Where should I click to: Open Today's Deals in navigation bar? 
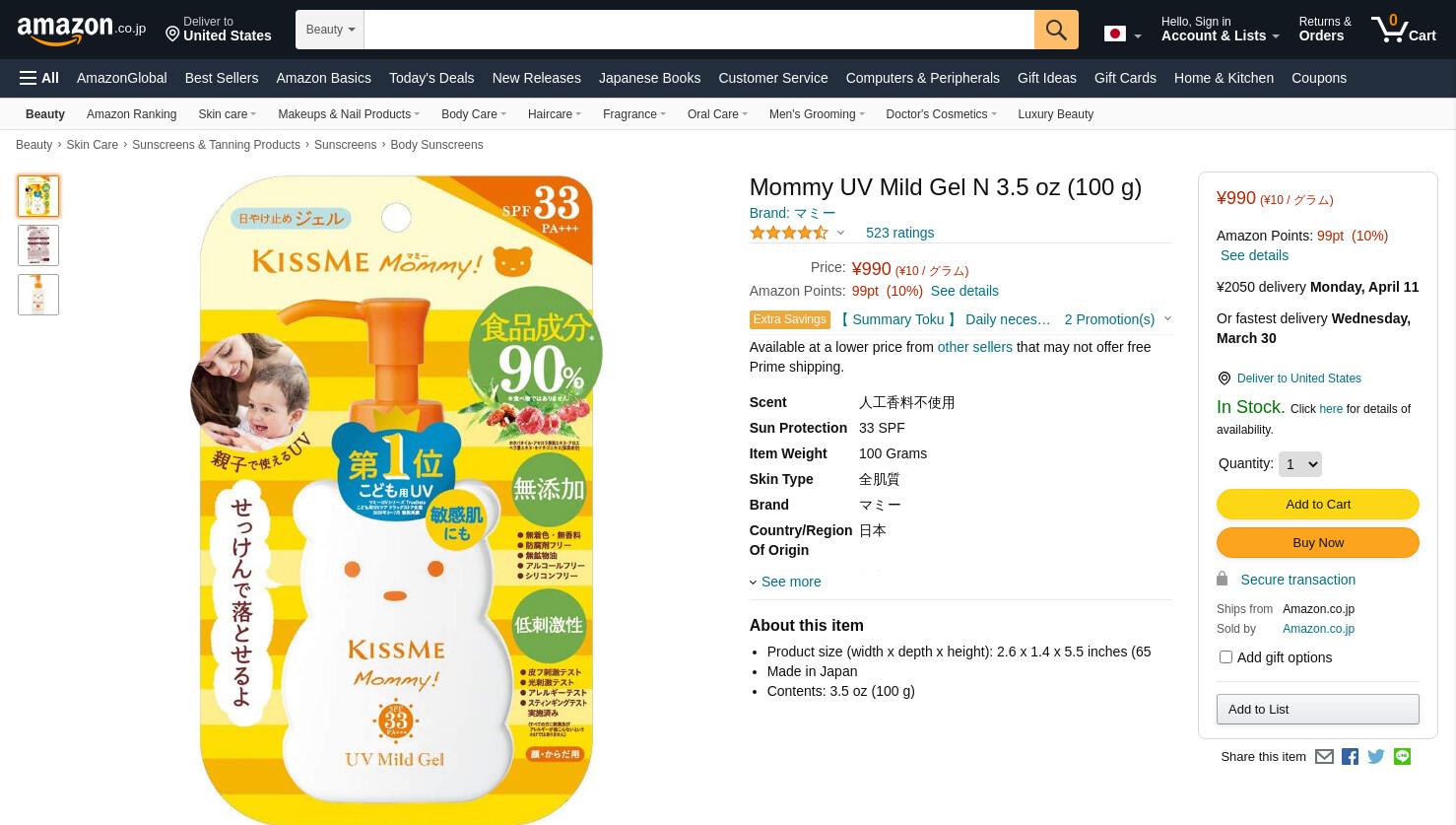coord(431,78)
